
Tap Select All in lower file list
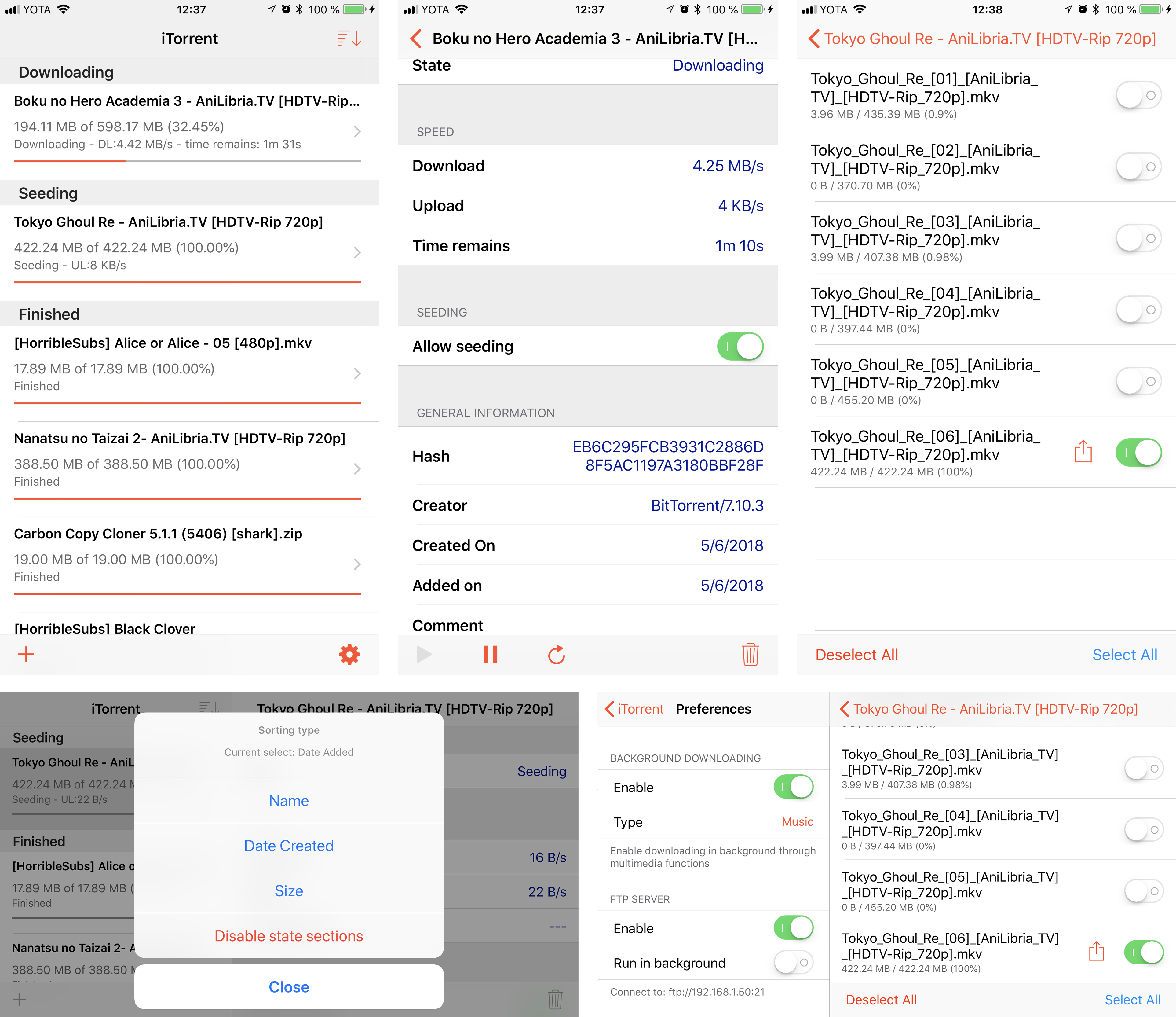pos(1132,1000)
